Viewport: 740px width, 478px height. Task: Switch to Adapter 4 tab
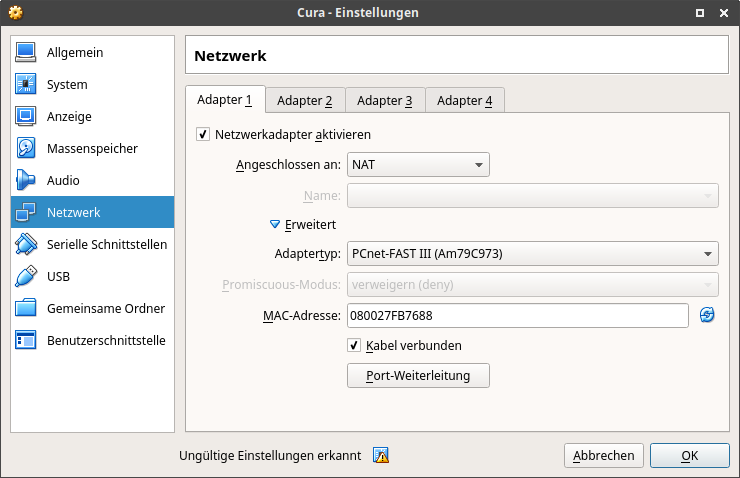465,101
